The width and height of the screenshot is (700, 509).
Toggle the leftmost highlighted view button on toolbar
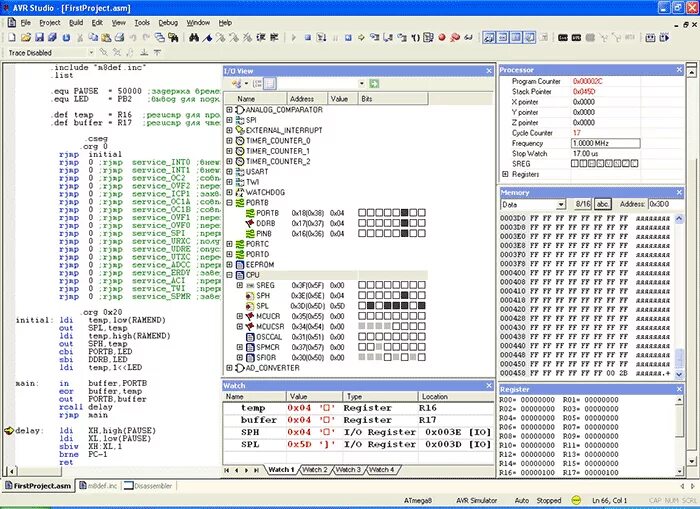(489, 38)
